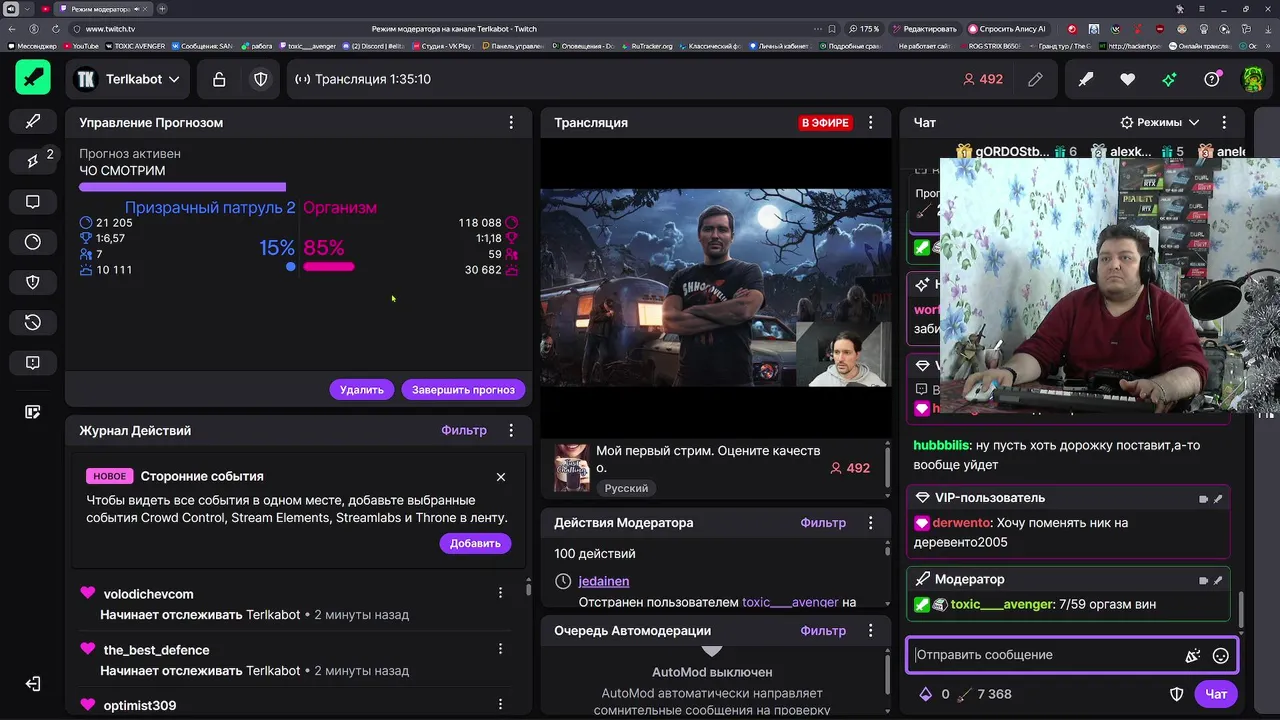The image size is (1280, 720).
Task: Click the heart icon in top right bar
Action: coord(1128,79)
